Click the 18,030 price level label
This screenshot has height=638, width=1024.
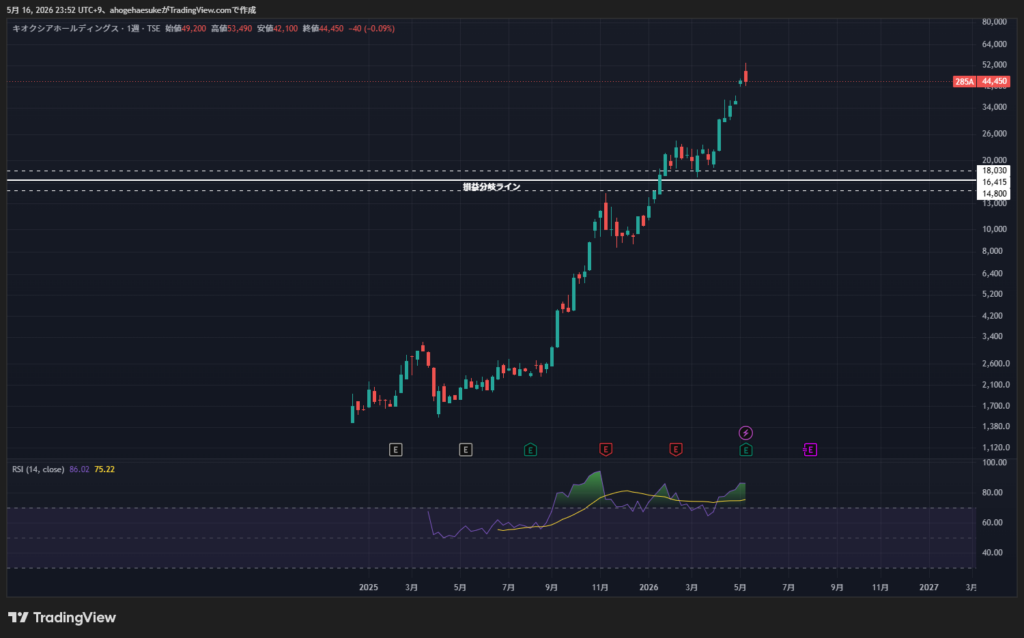(x=994, y=170)
